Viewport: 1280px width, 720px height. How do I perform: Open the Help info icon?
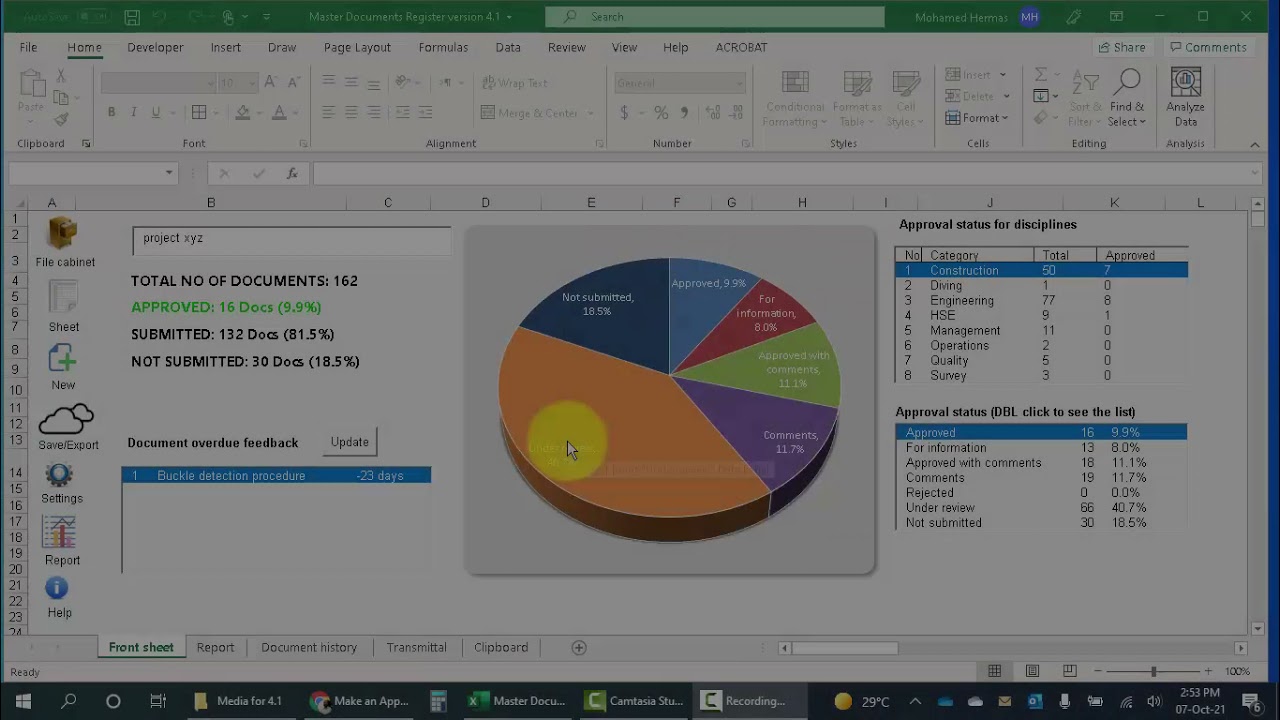click(58, 589)
